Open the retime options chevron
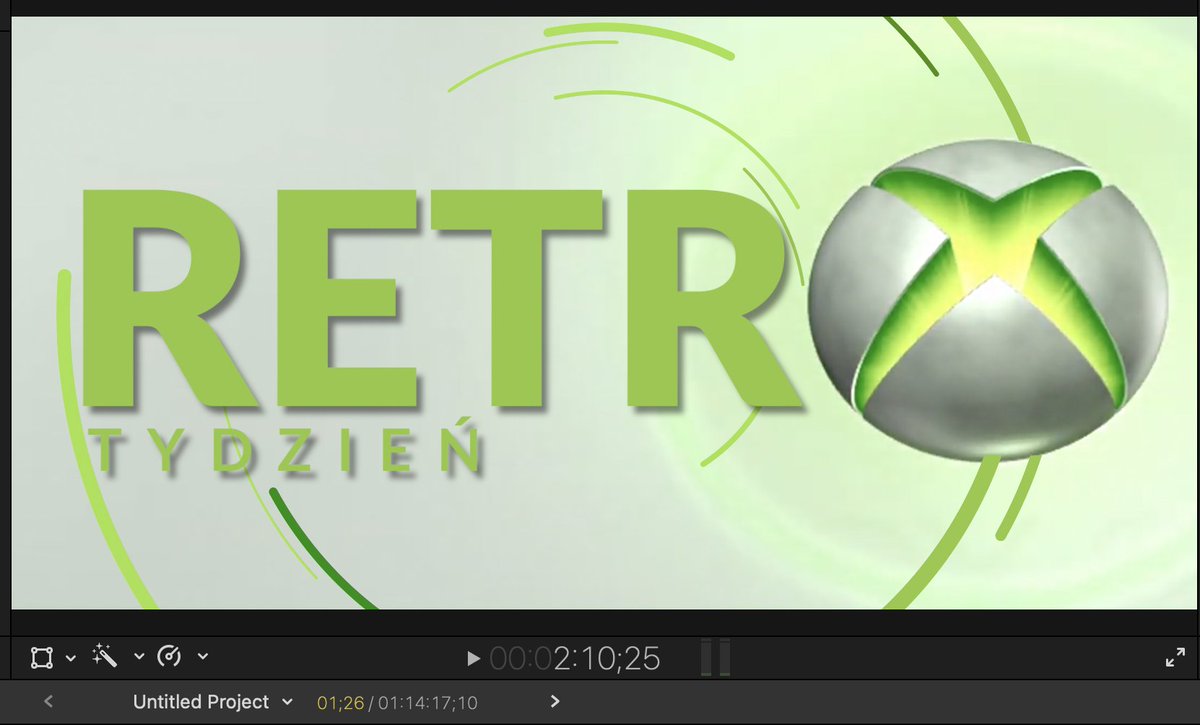Viewport: 1200px width, 725px height. pyautogui.click(x=203, y=657)
